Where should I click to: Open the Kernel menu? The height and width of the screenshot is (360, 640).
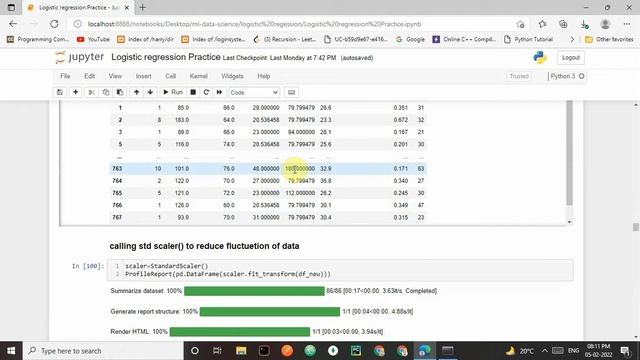click(x=198, y=76)
